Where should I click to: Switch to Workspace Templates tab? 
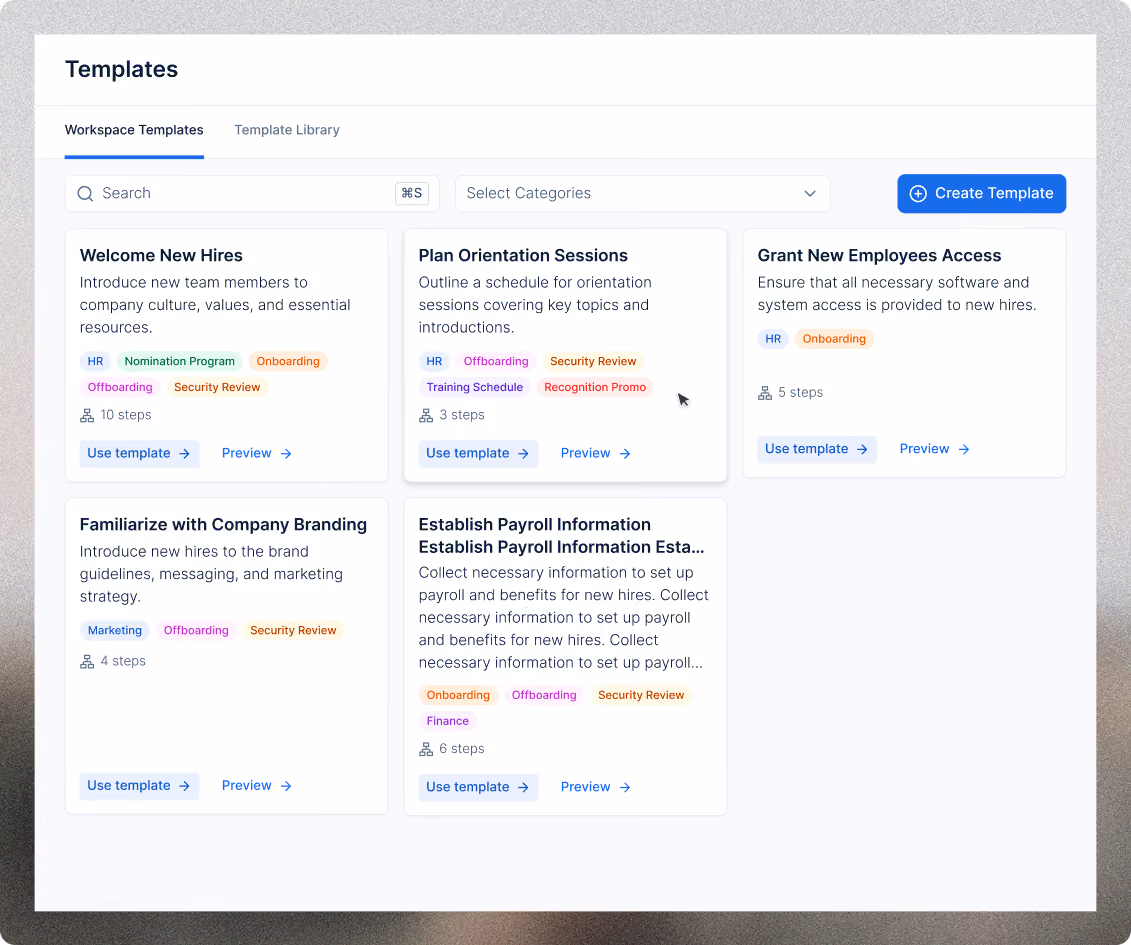pos(134,130)
